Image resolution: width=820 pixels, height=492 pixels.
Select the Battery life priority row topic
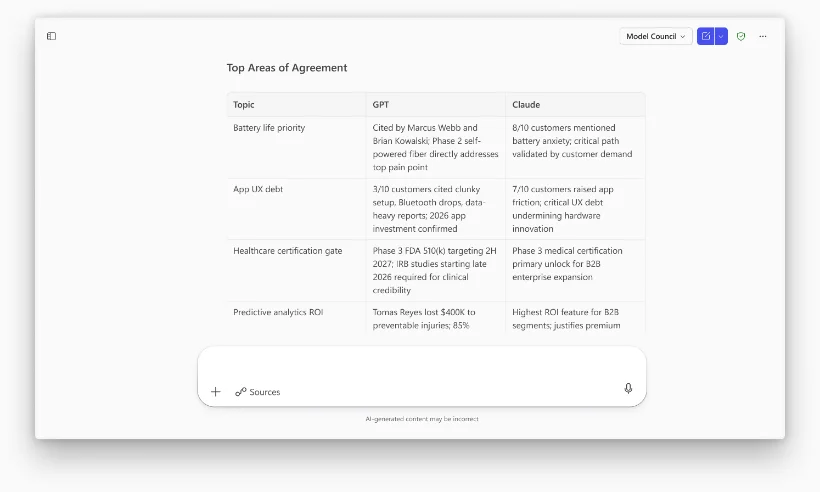click(x=269, y=128)
